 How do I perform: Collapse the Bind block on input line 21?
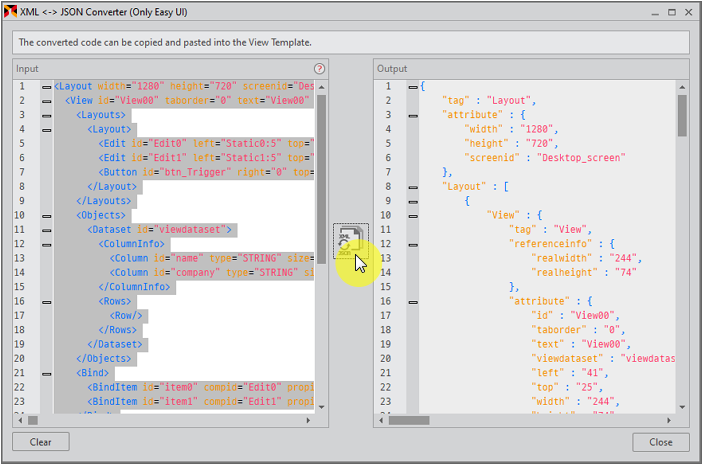pyautogui.click(x=46, y=373)
